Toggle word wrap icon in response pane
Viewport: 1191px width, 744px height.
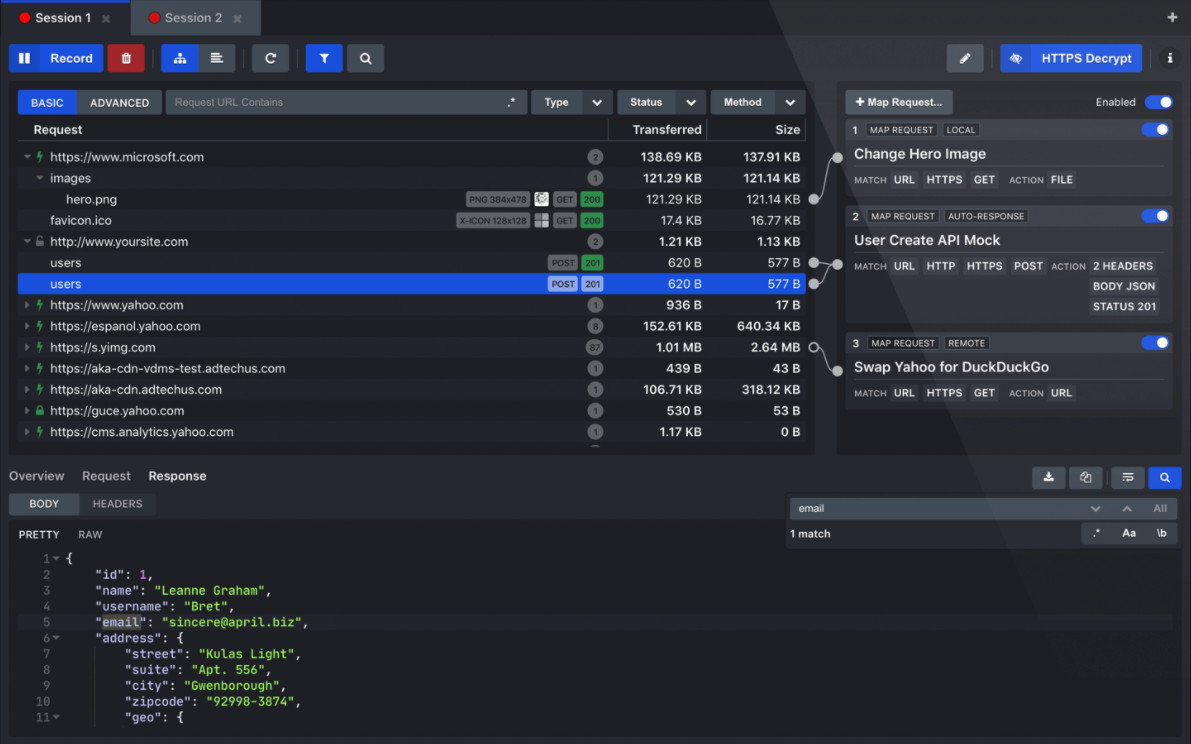1128,478
